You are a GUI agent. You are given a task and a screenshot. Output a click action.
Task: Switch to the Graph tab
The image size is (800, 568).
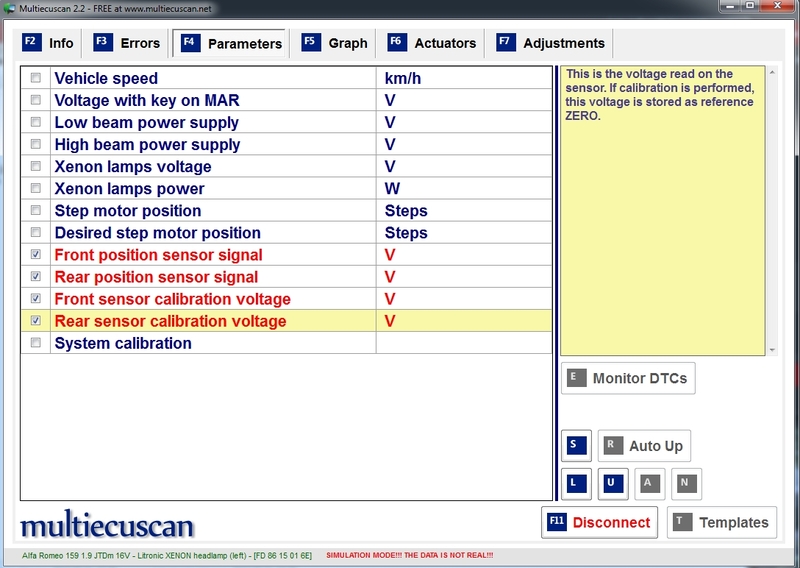point(335,43)
